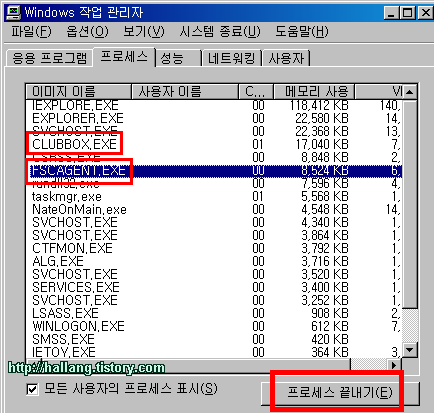Click the horizontal scrollbar right arrow

pyautogui.click(x=394, y=365)
